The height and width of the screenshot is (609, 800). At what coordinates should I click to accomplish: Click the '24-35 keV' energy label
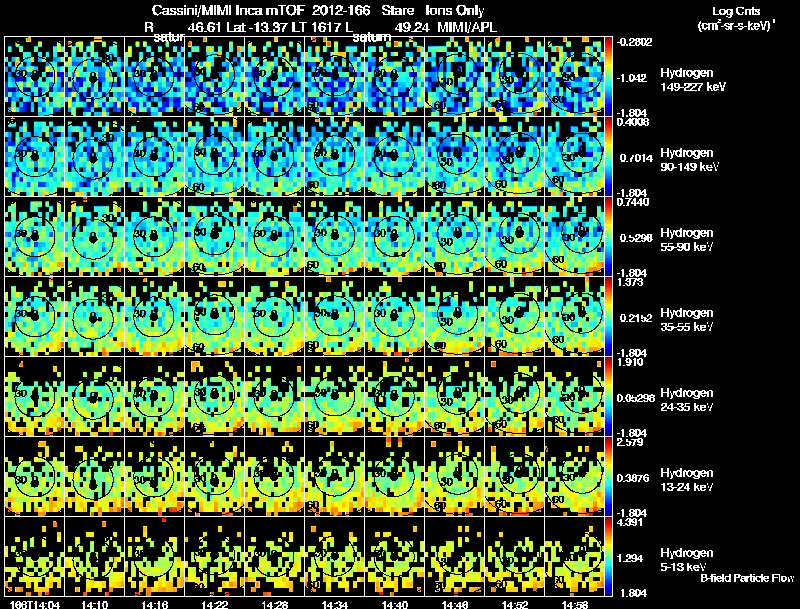[686, 407]
